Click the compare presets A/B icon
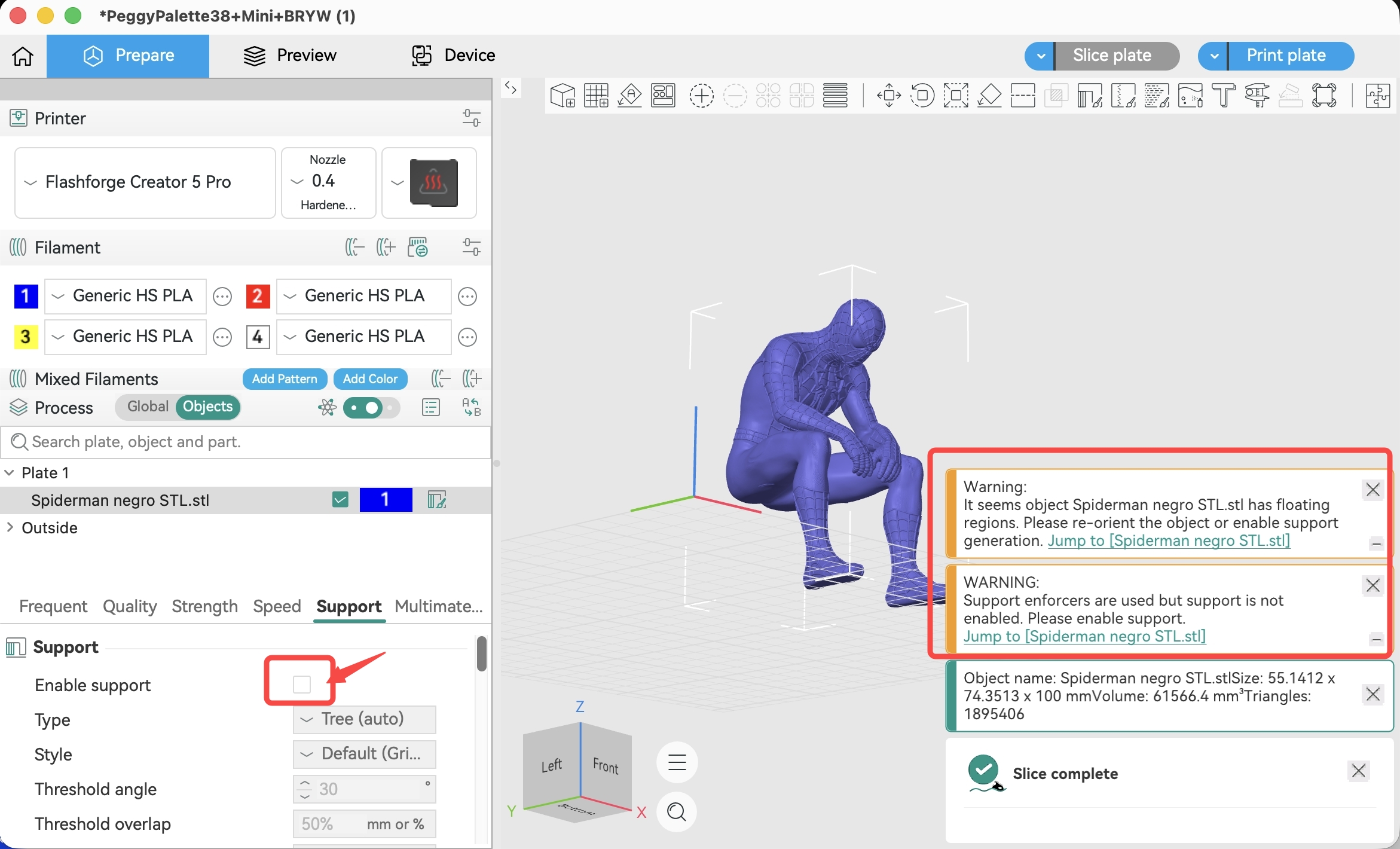The width and height of the screenshot is (1400, 849). (x=472, y=408)
